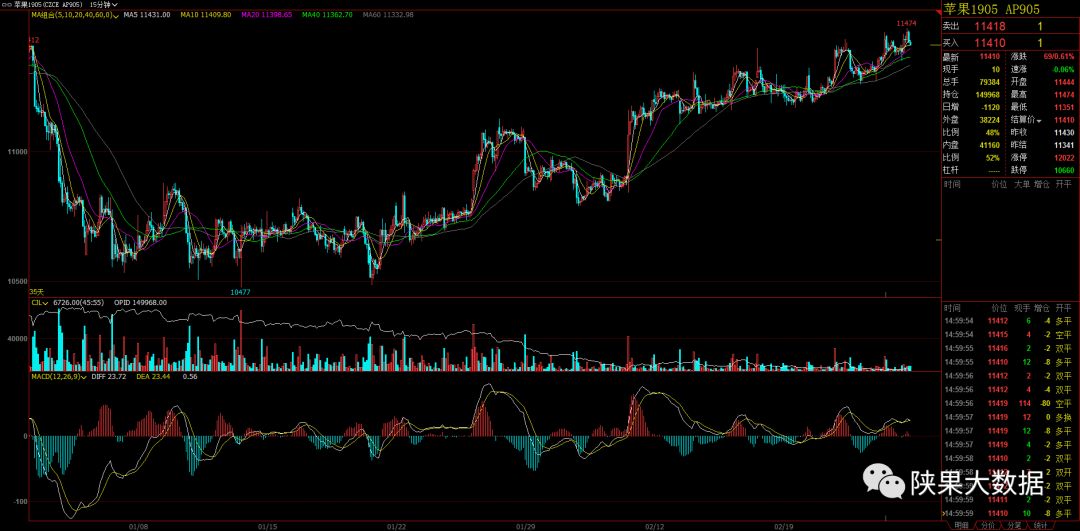Screen dimensions: 1080x531
Task: Click the 跌停 value 10660
Action: point(1063,169)
